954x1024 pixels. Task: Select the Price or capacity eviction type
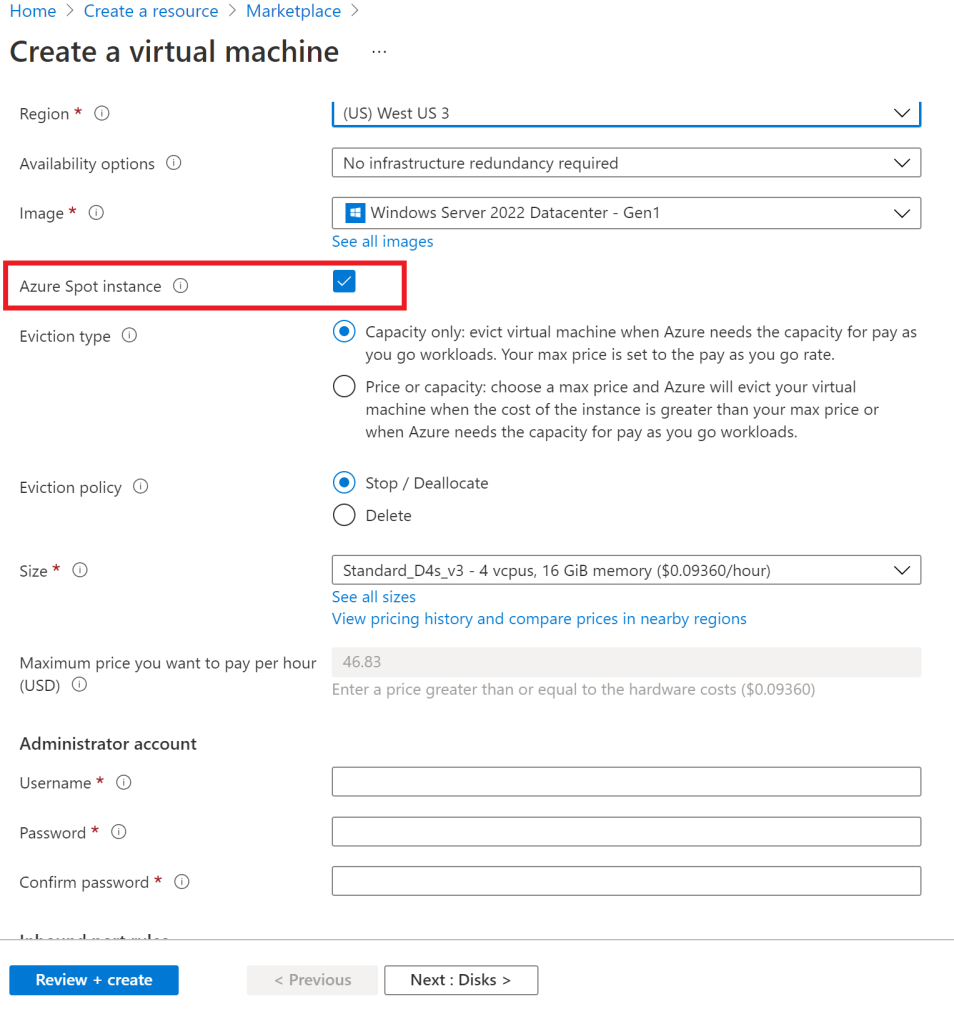click(344, 387)
